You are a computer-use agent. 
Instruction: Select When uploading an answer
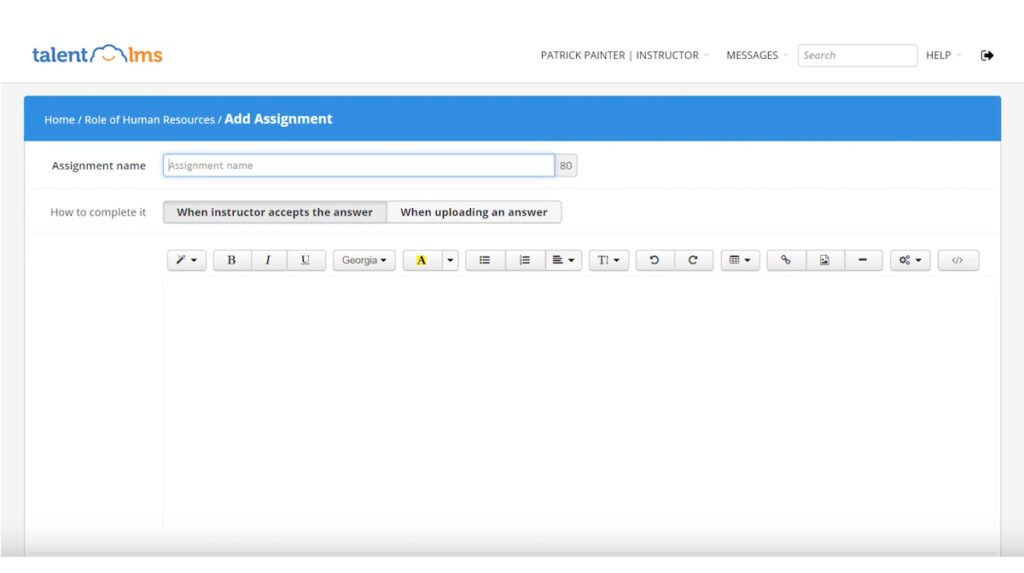(474, 212)
